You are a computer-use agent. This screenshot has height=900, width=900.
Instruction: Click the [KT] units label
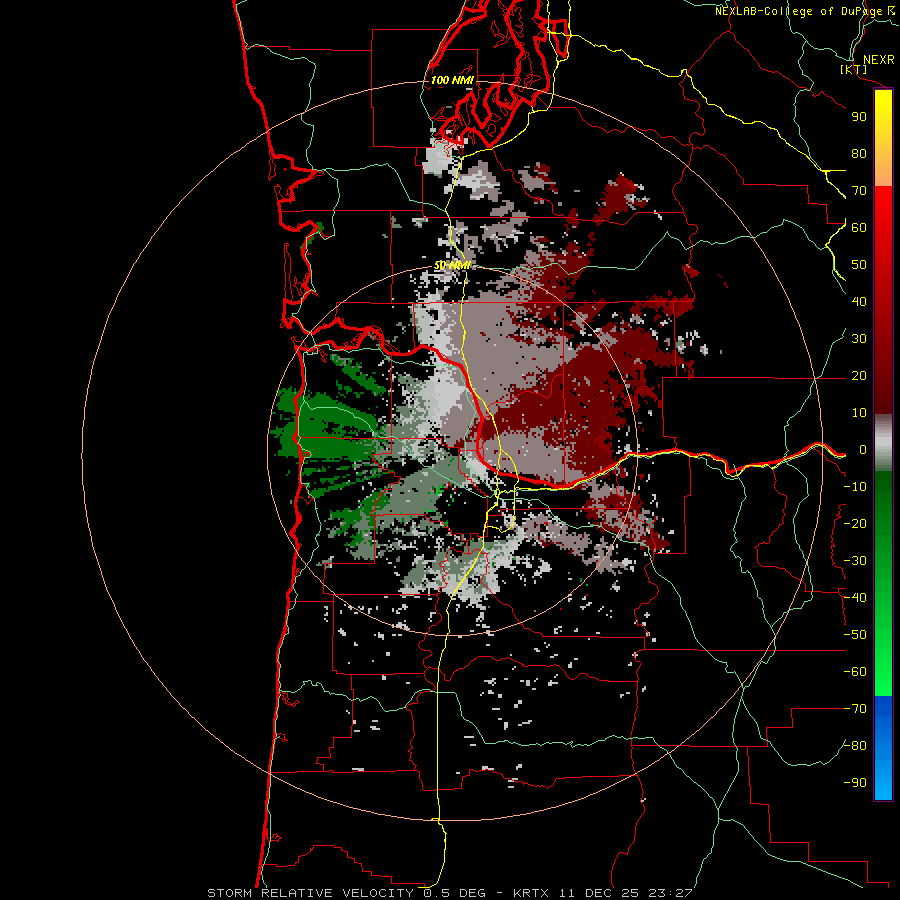[x=854, y=69]
